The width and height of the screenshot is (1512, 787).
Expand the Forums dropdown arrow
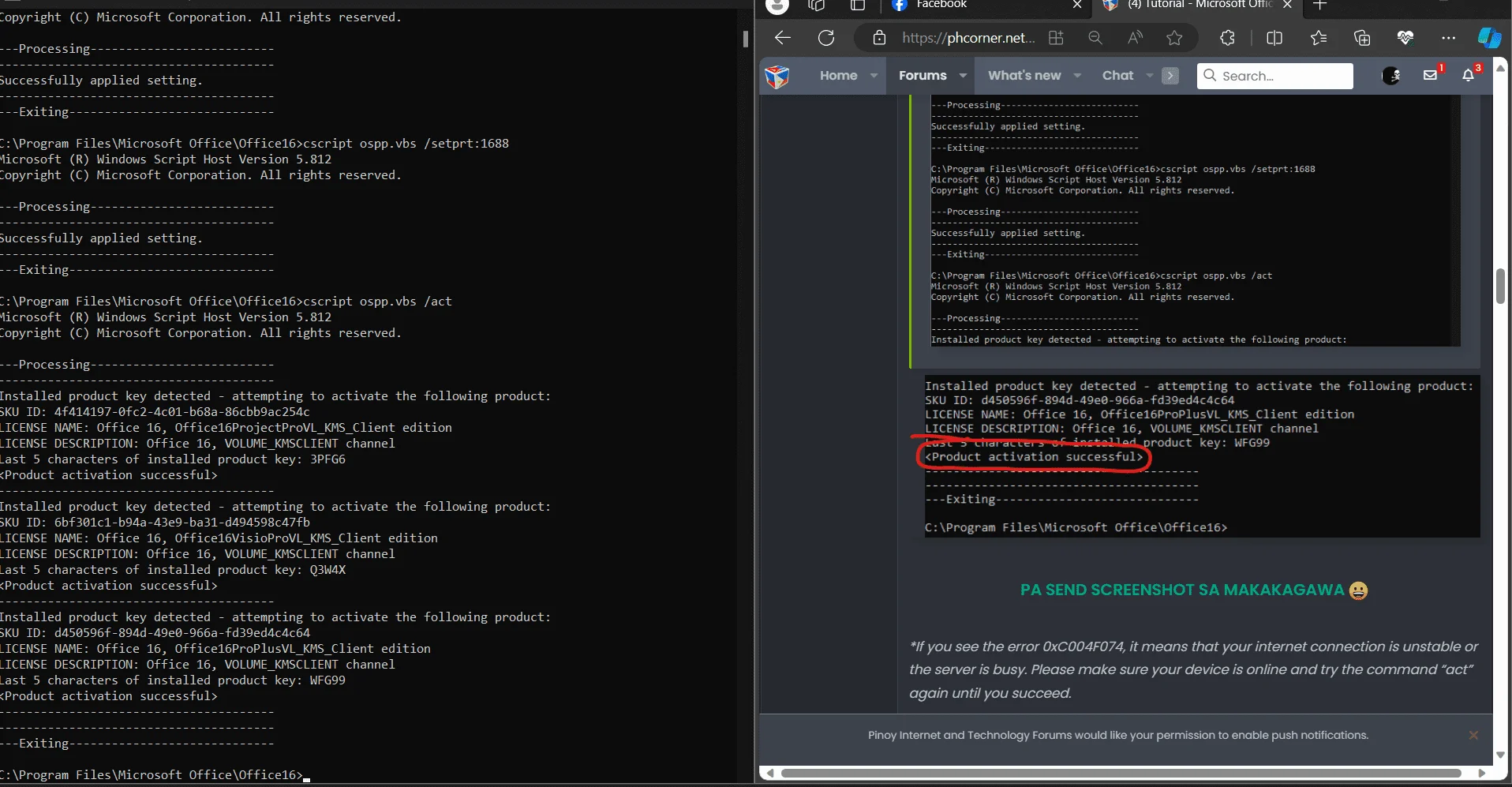pos(963,76)
